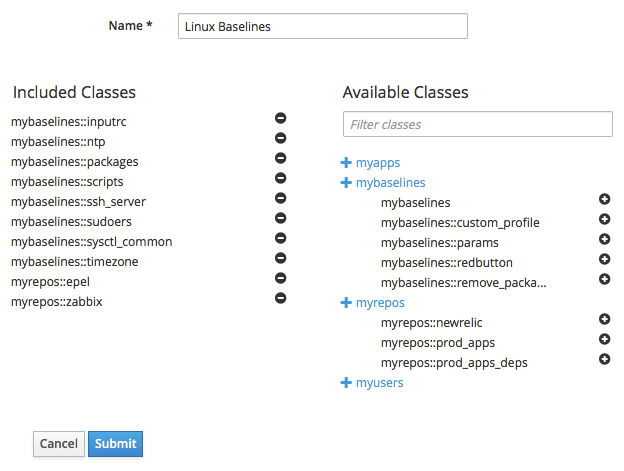Screen dimensions: 624x471
Task: Expand the myusers class group
Action: point(347,382)
